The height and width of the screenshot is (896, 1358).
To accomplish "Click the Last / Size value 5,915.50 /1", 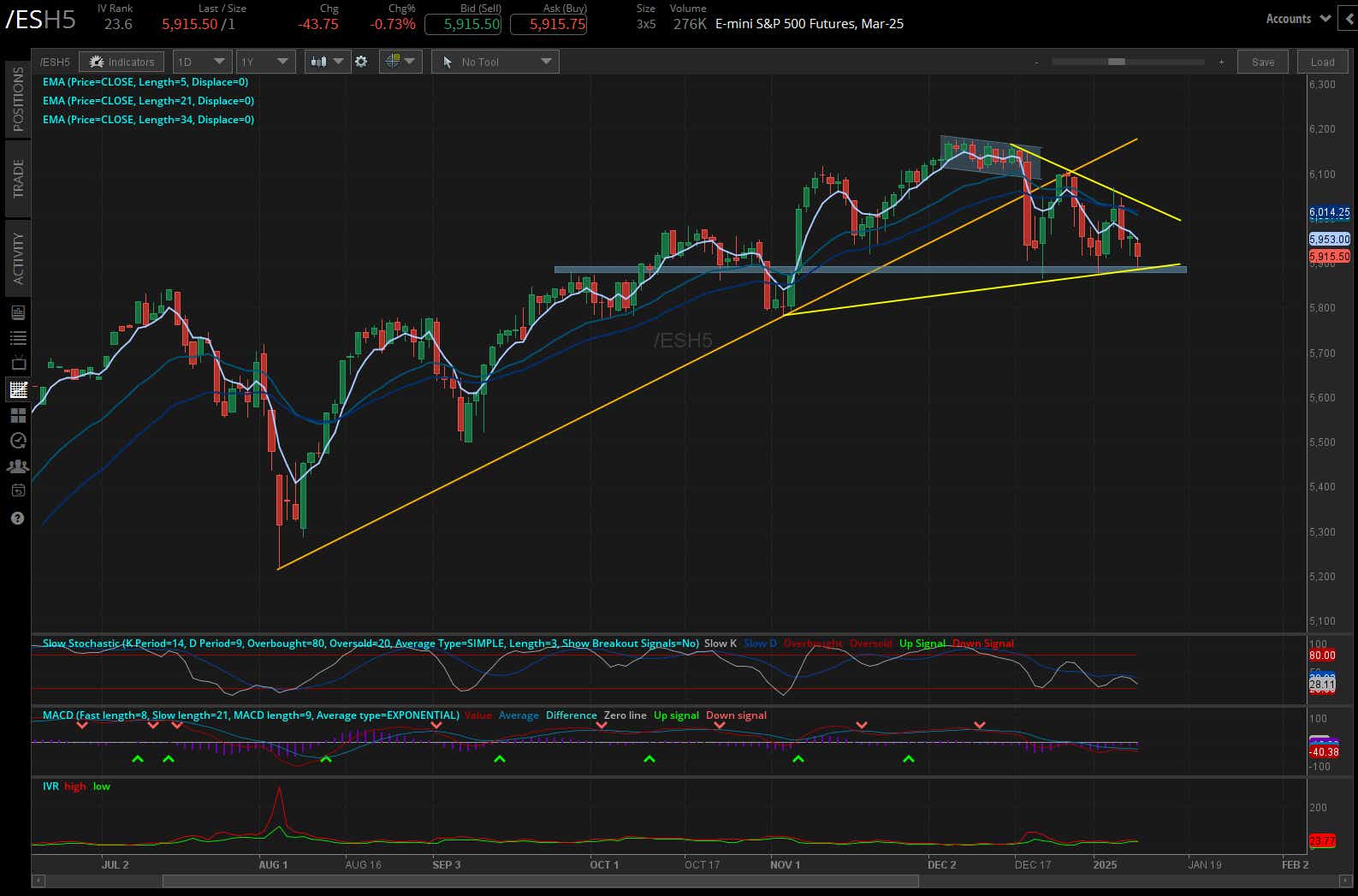I will (199, 24).
